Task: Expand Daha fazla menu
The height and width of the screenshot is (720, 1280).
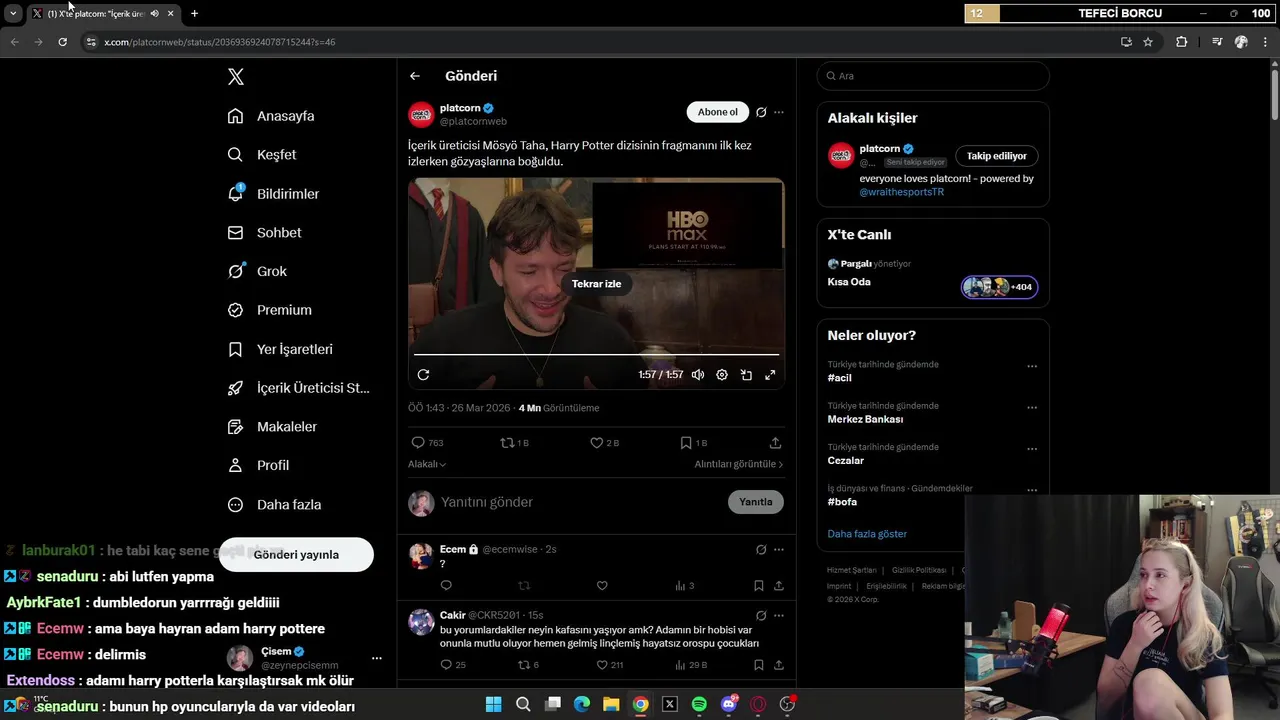Action: 274,505
